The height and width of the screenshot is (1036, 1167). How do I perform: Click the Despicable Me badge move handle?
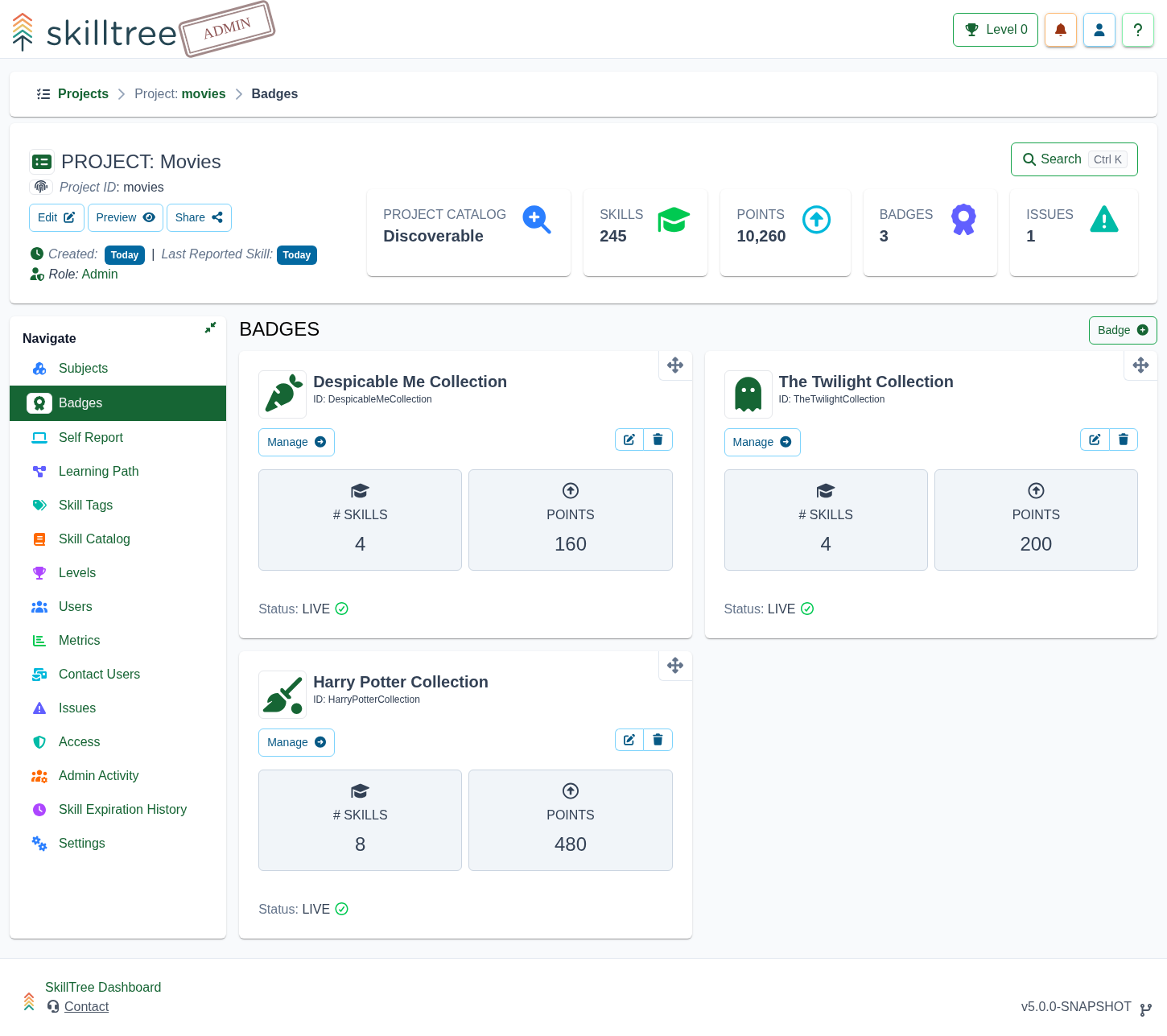(675, 365)
